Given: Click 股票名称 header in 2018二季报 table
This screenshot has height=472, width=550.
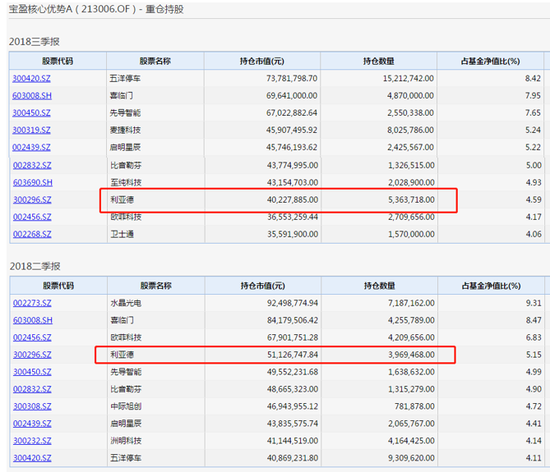Looking at the screenshot, I should [156, 285].
